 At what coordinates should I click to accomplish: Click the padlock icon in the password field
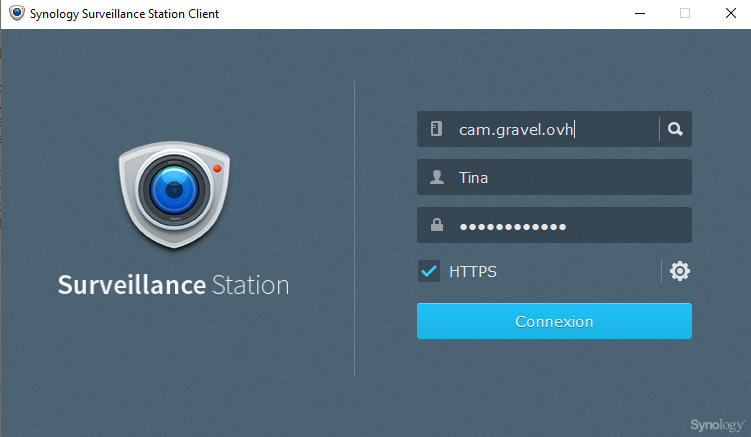pos(436,226)
